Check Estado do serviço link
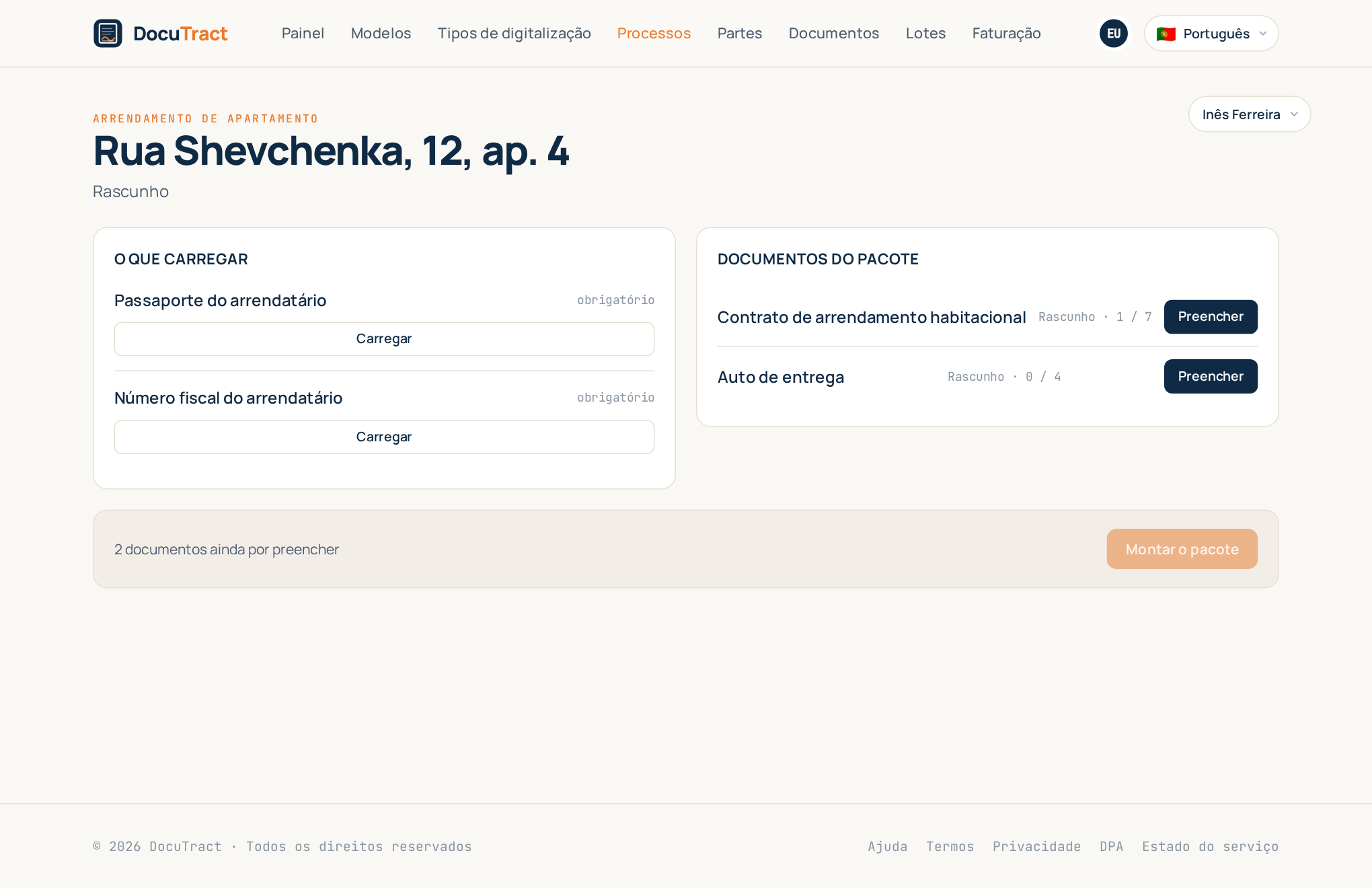The height and width of the screenshot is (888, 1372). tap(1210, 846)
